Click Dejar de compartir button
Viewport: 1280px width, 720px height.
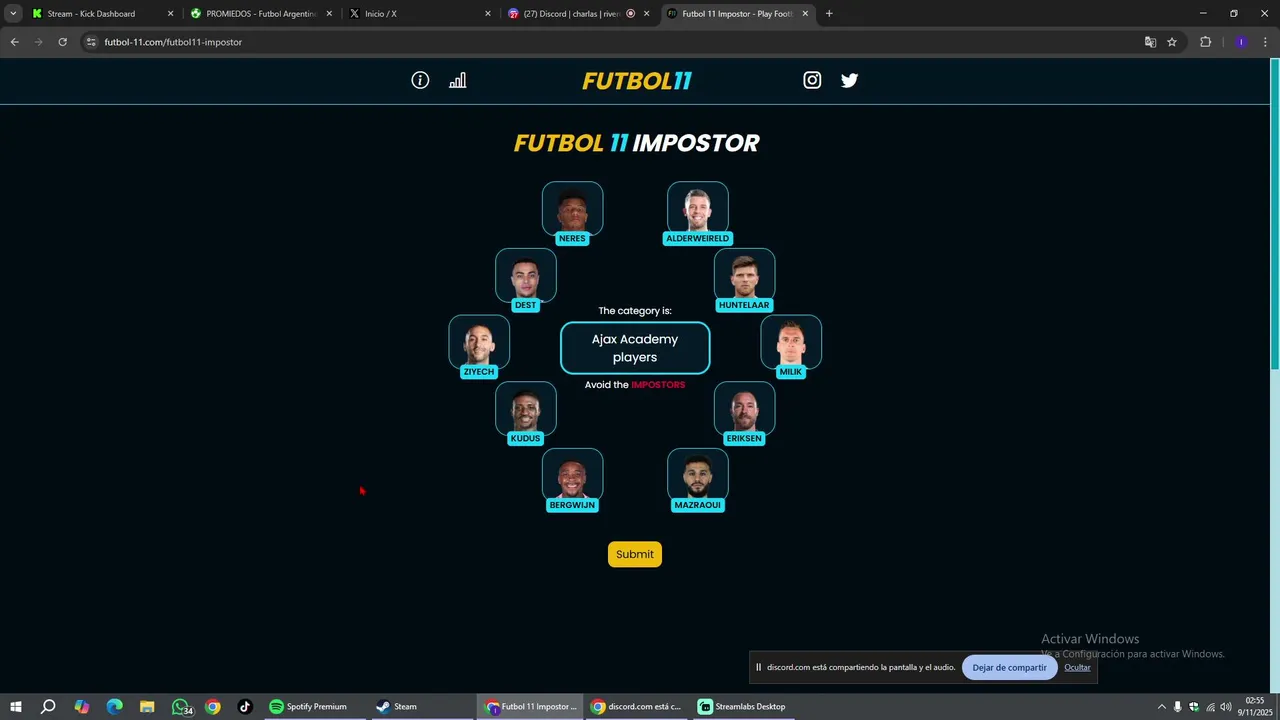[x=1009, y=667]
